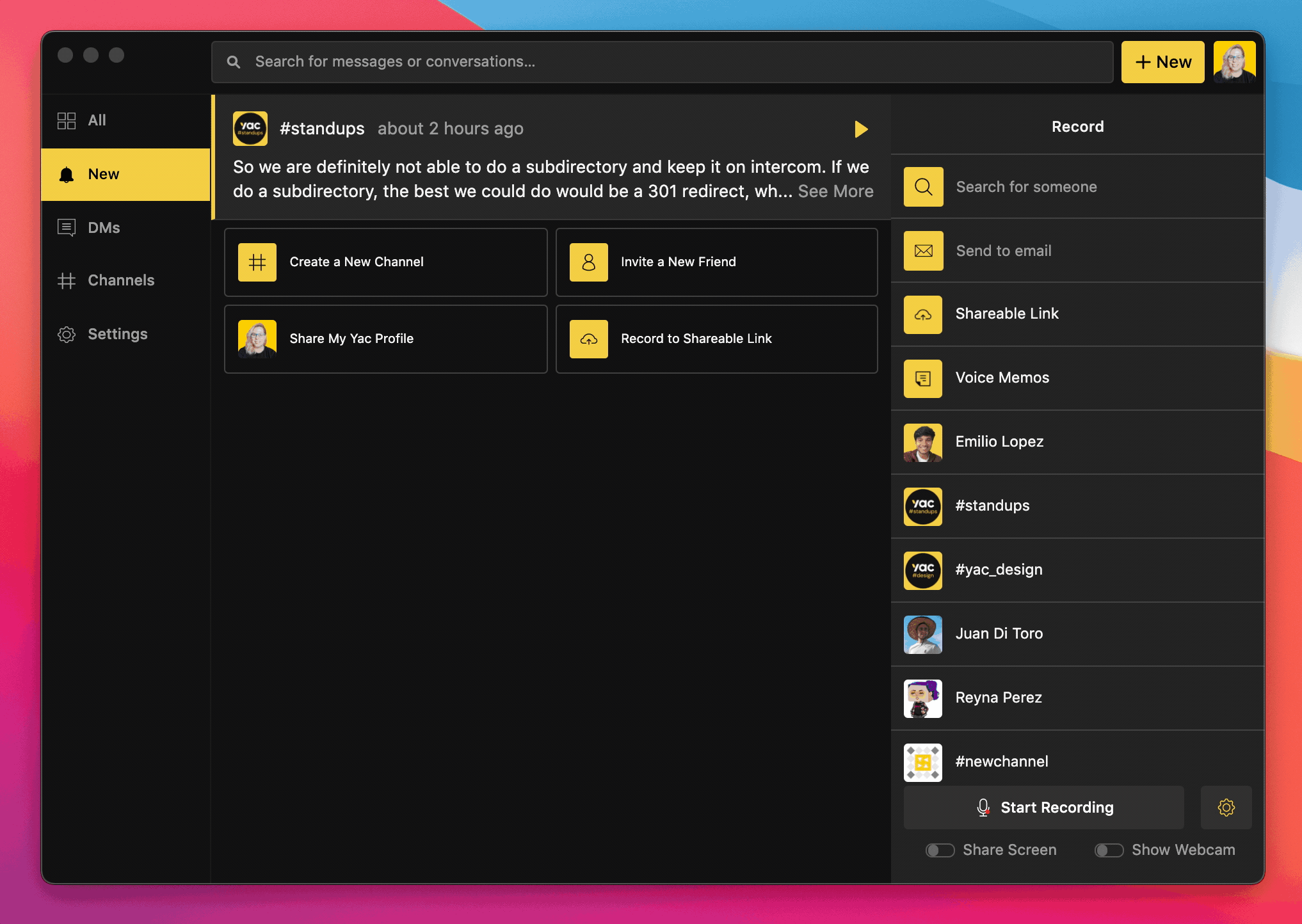The height and width of the screenshot is (924, 1302).
Task: Click the yellow envelope Send to email icon
Action: [923, 251]
